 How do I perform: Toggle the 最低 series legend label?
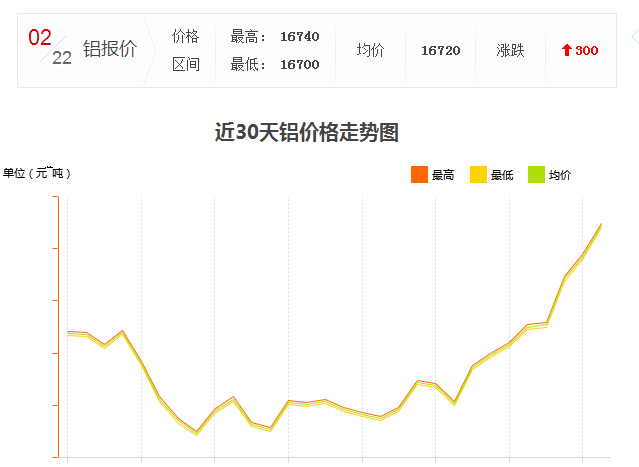pyautogui.click(x=502, y=176)
